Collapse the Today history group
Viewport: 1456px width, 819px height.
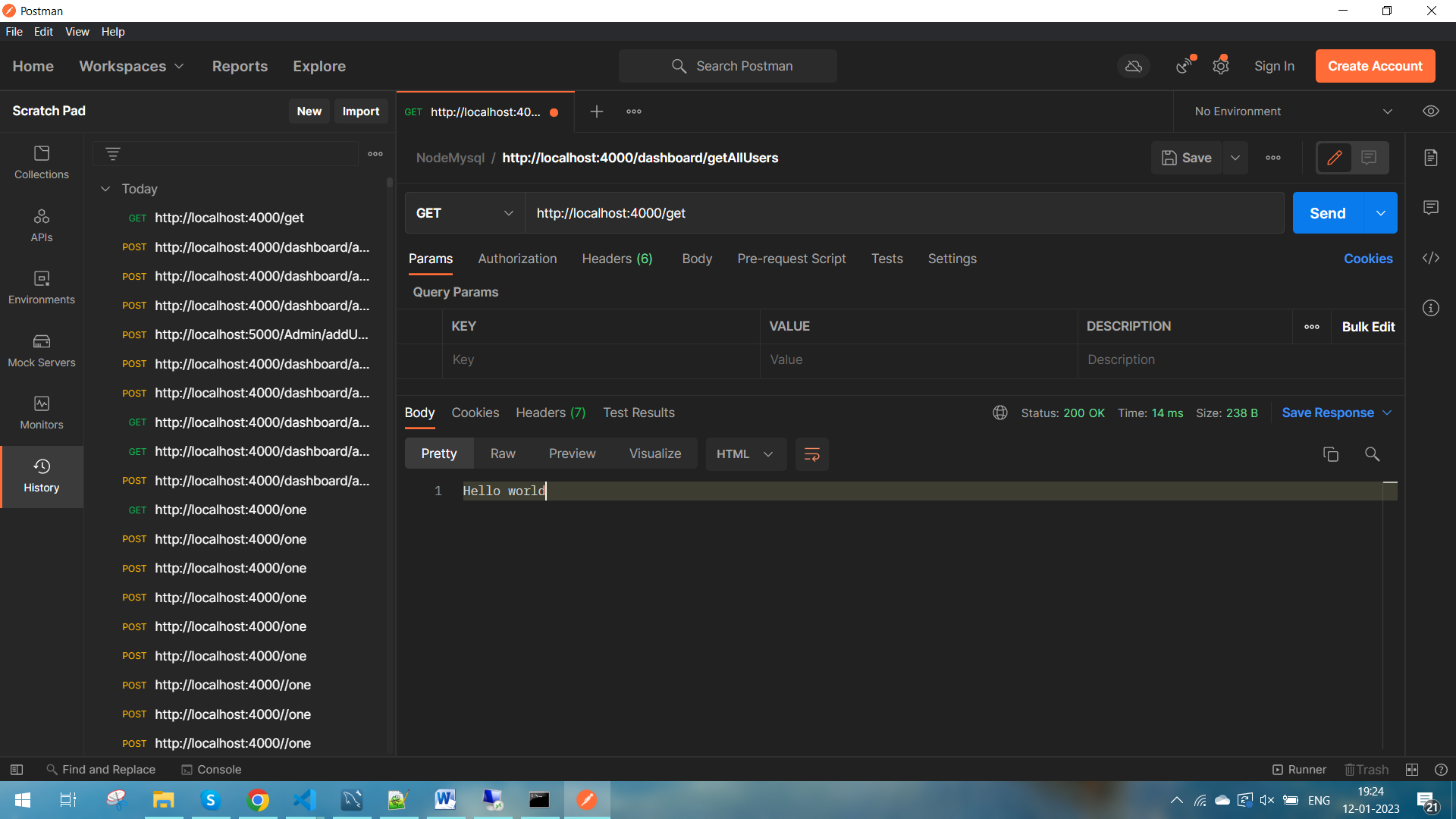(x=105, y=189)
